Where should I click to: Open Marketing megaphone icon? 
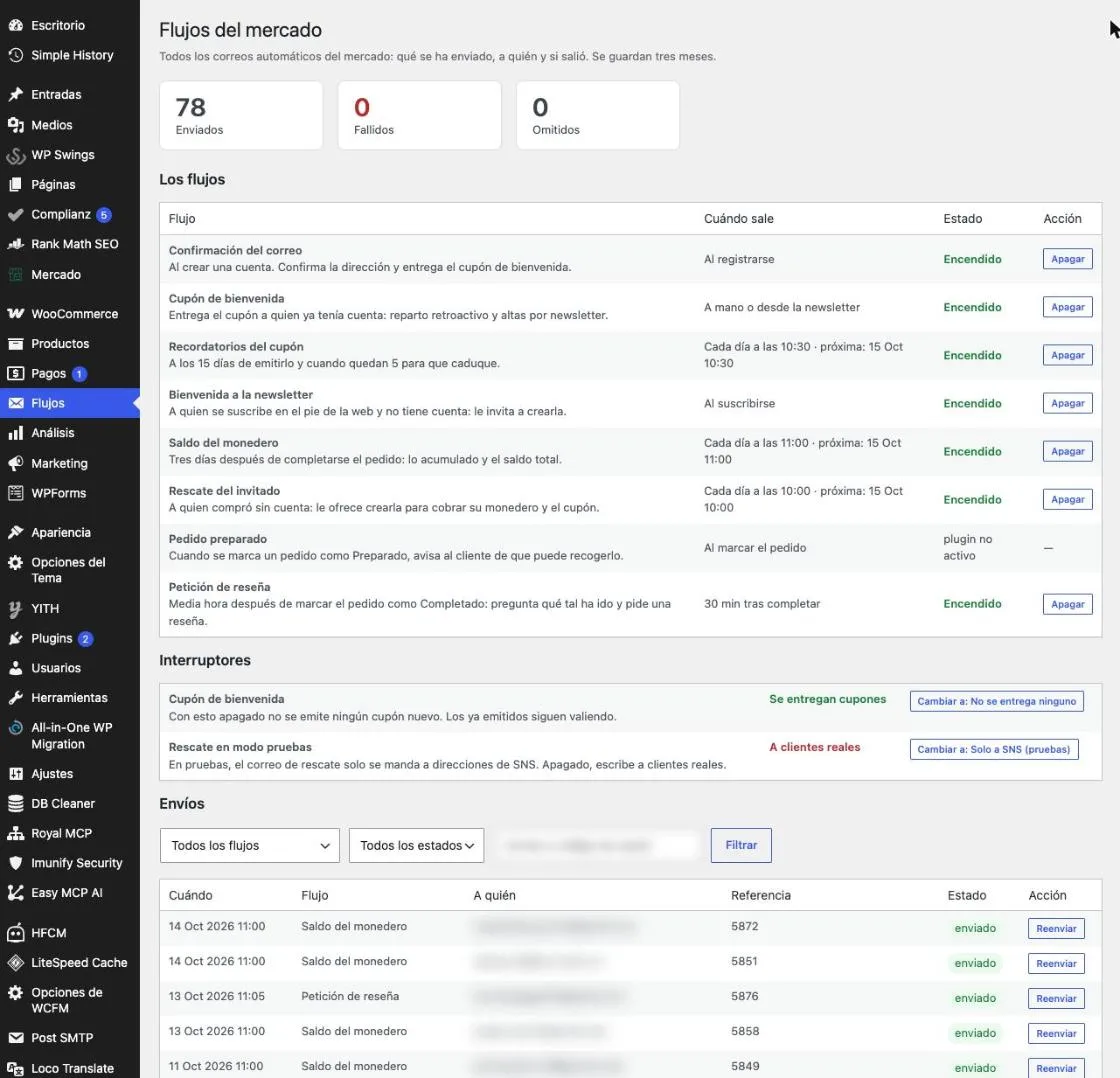(16, 464)
